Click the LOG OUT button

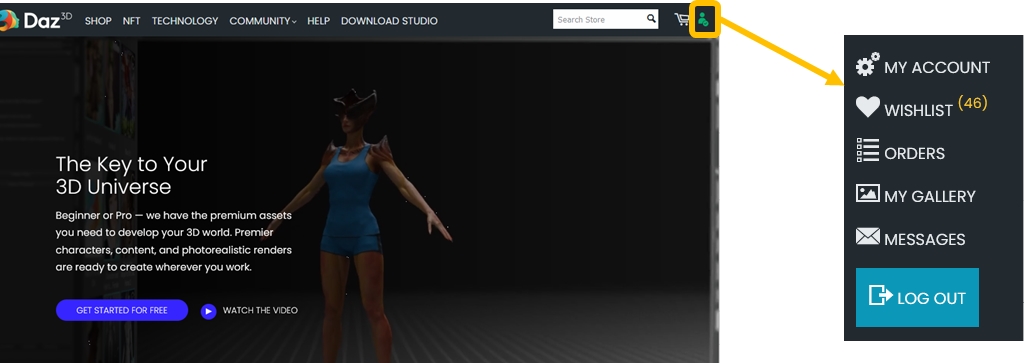917,297
